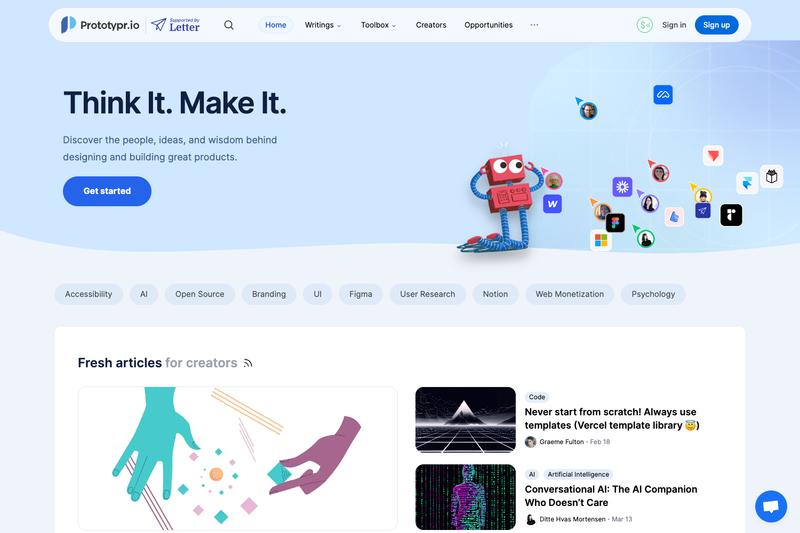Go to the Home nav tab
Image resolution: width=800 pixels, height=533 pixels.
click(276, 25)
